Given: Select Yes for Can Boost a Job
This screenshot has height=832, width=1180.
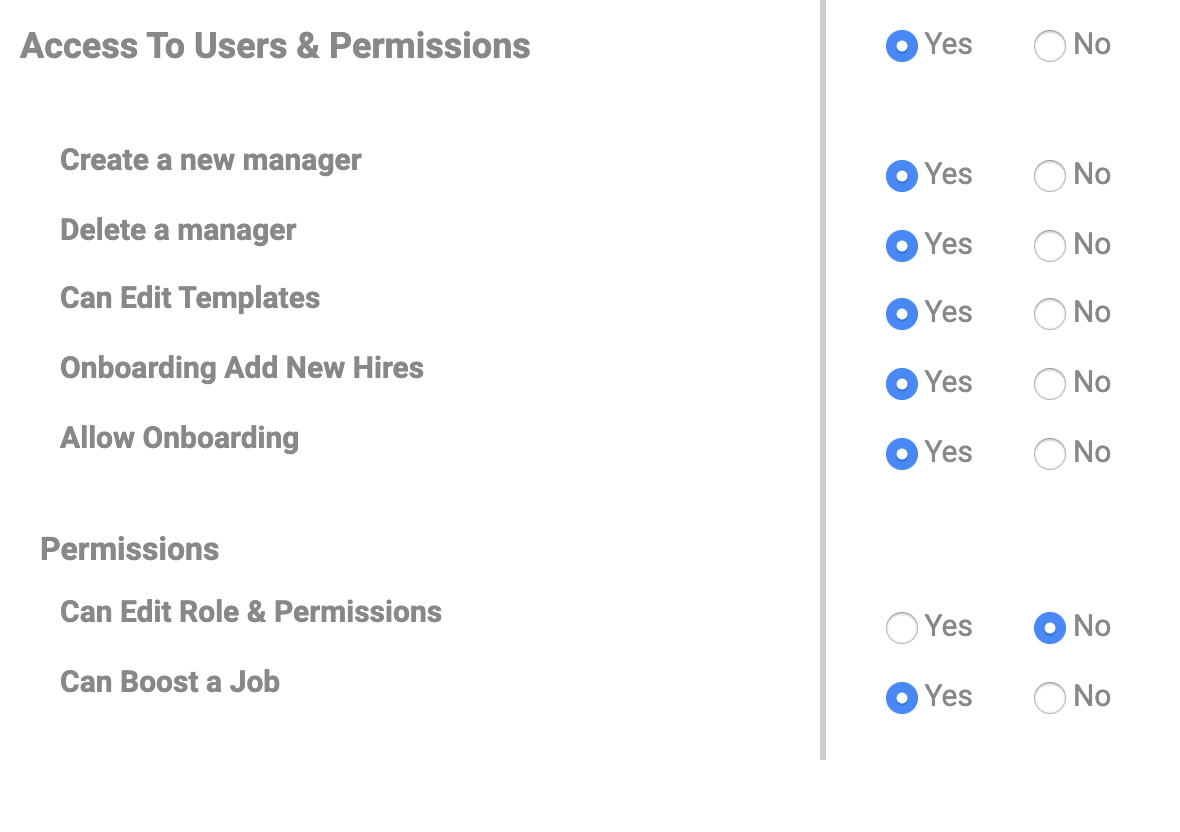Looking at the screenshot, I should pyautogui.click(x=902, y=698).
